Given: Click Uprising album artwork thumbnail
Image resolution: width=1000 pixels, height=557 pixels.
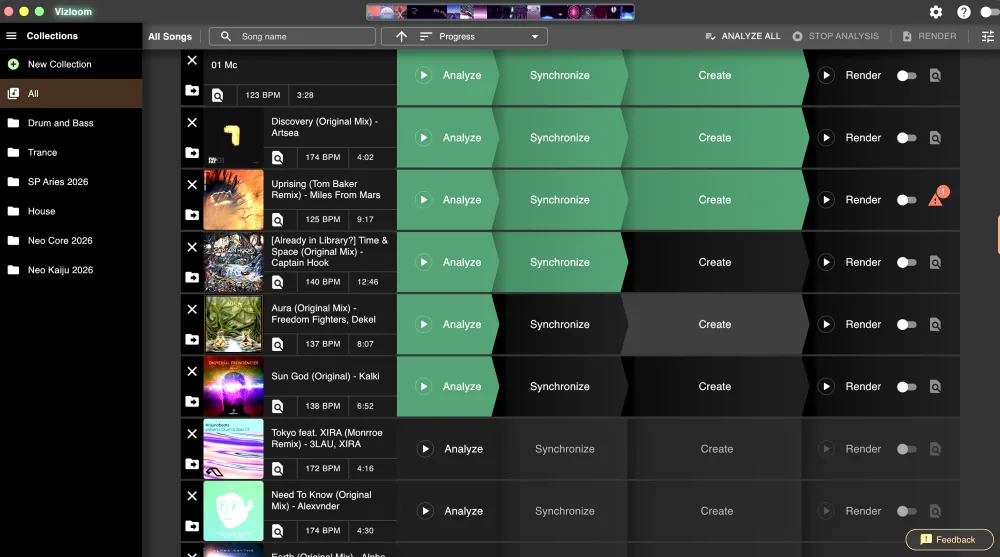Looking at the screenshot, I should tap(233, 200).
